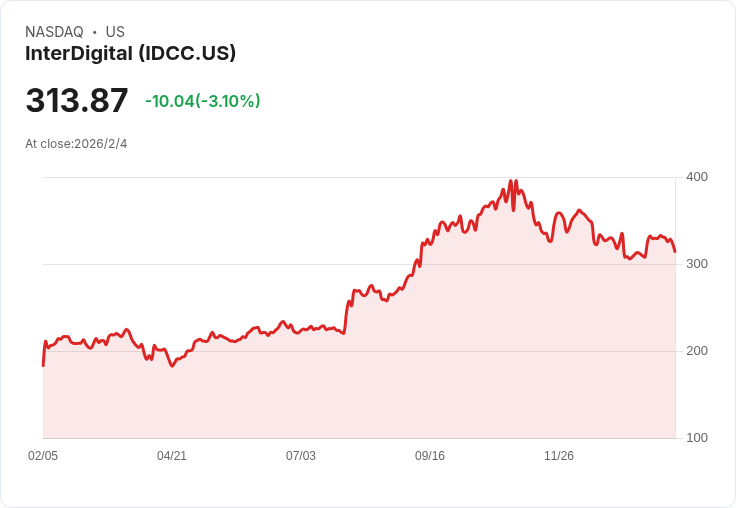The width and height of the screenshot is (736, 508).
Task: Select the 313.87 current price
Action: click(x=77, y=100)
